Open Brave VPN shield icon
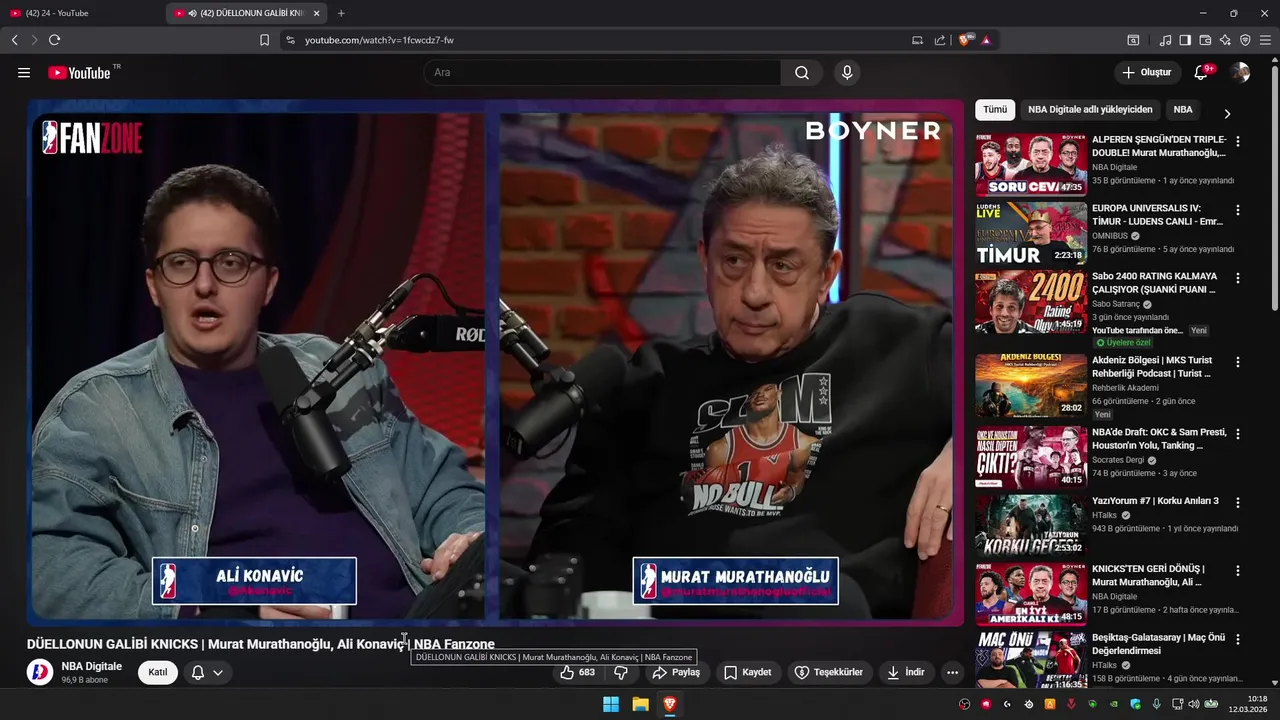Screen dimensions: 1280x720 point(1245,40)
